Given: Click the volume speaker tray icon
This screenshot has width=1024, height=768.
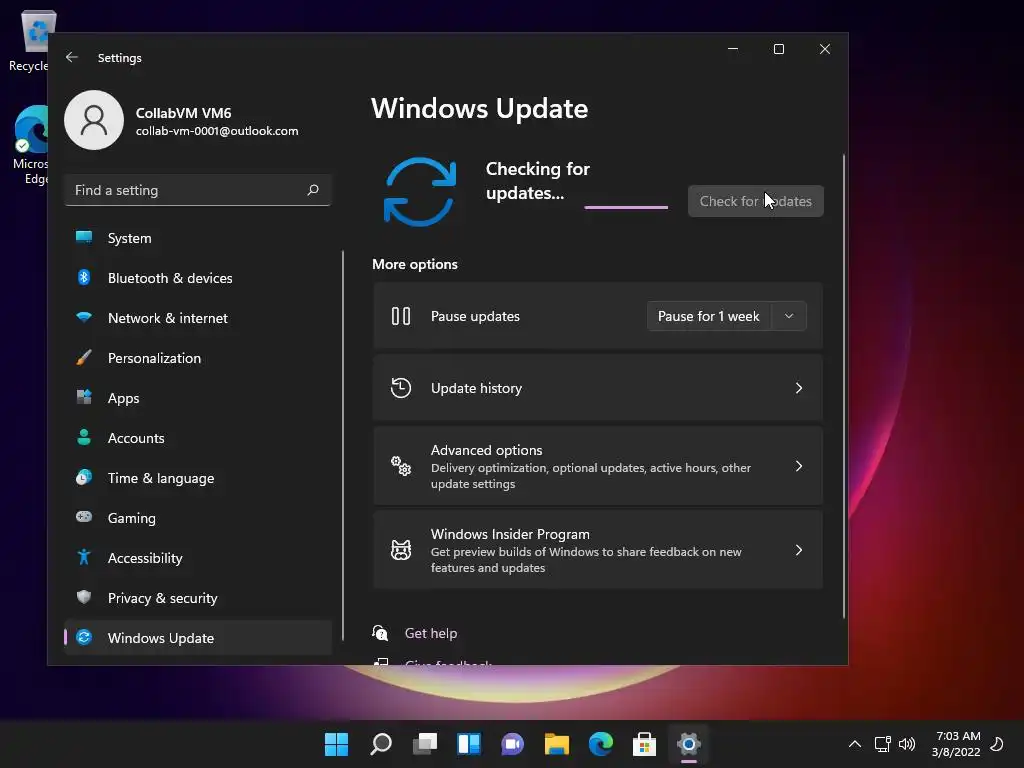Looking at the screenshot, I should (x=907, y=744).
